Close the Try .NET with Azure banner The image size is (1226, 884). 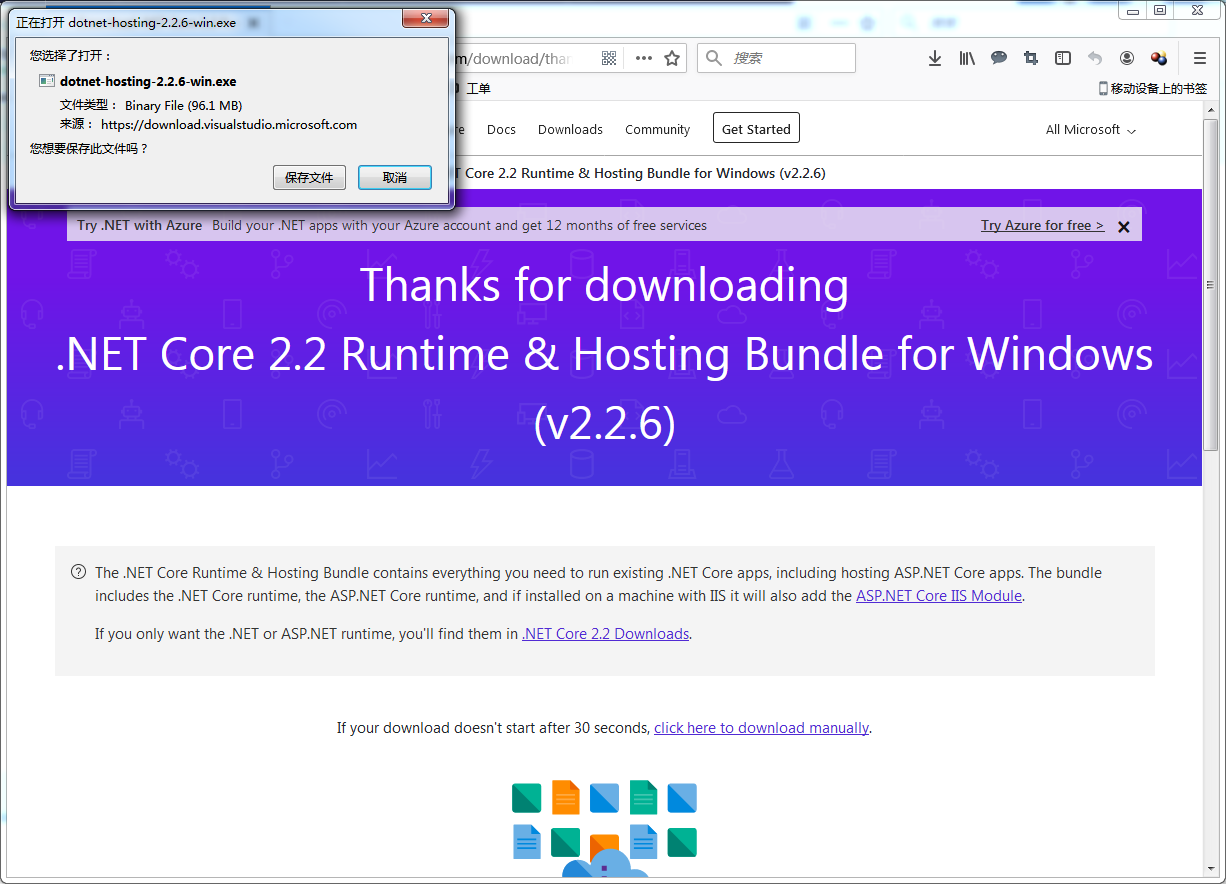[x=1123, y=227]
